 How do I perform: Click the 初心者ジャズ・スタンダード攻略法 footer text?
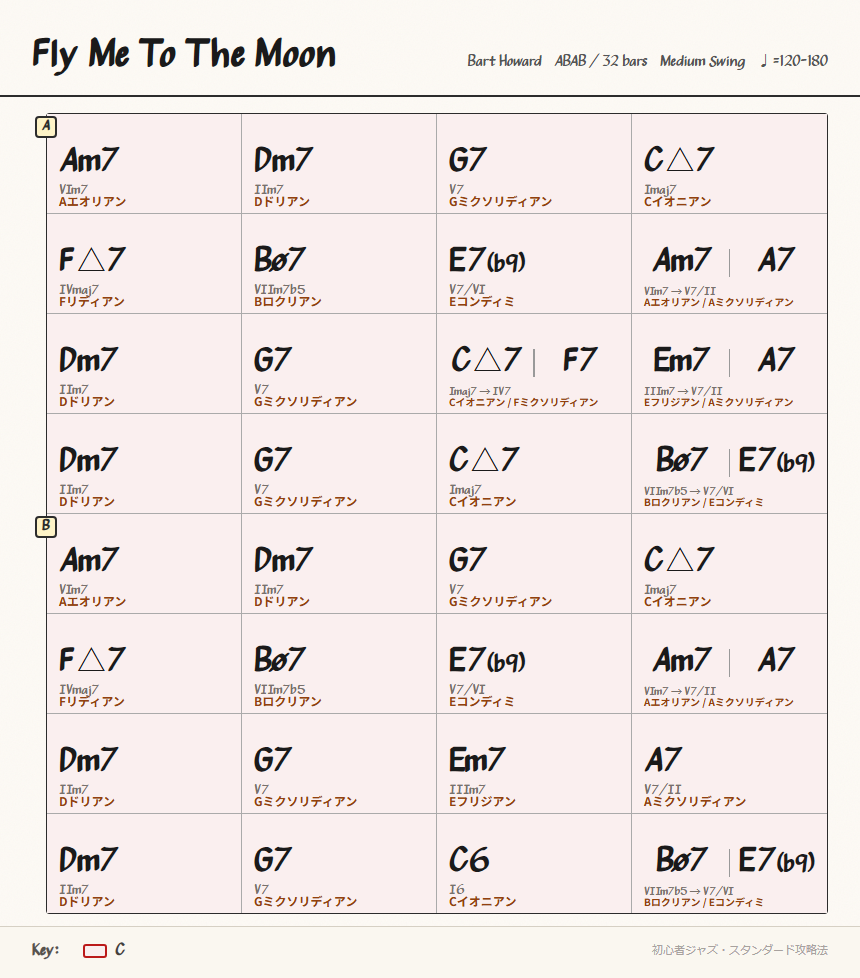pos(740,950)
